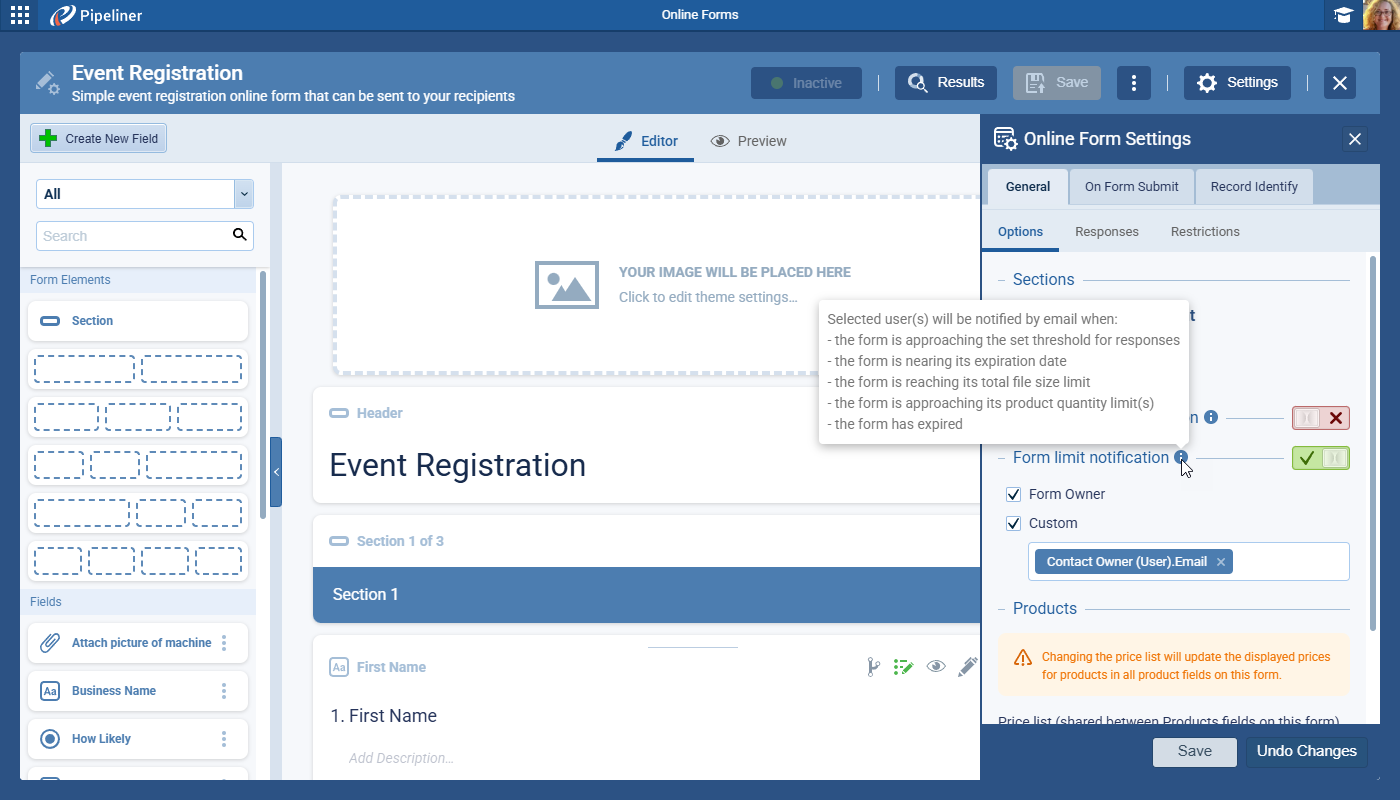Open the three-dot more options menu
1400x800 pixels.
tap(1133, 83)
